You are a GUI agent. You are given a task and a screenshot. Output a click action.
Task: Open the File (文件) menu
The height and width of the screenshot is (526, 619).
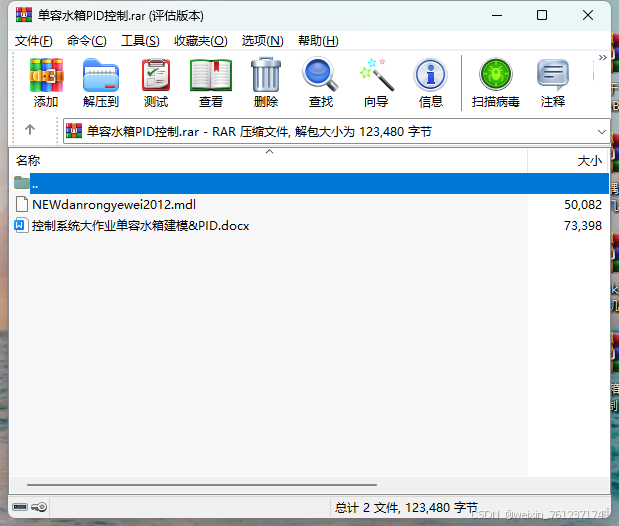pyautogui.click(x=34, y=41)
